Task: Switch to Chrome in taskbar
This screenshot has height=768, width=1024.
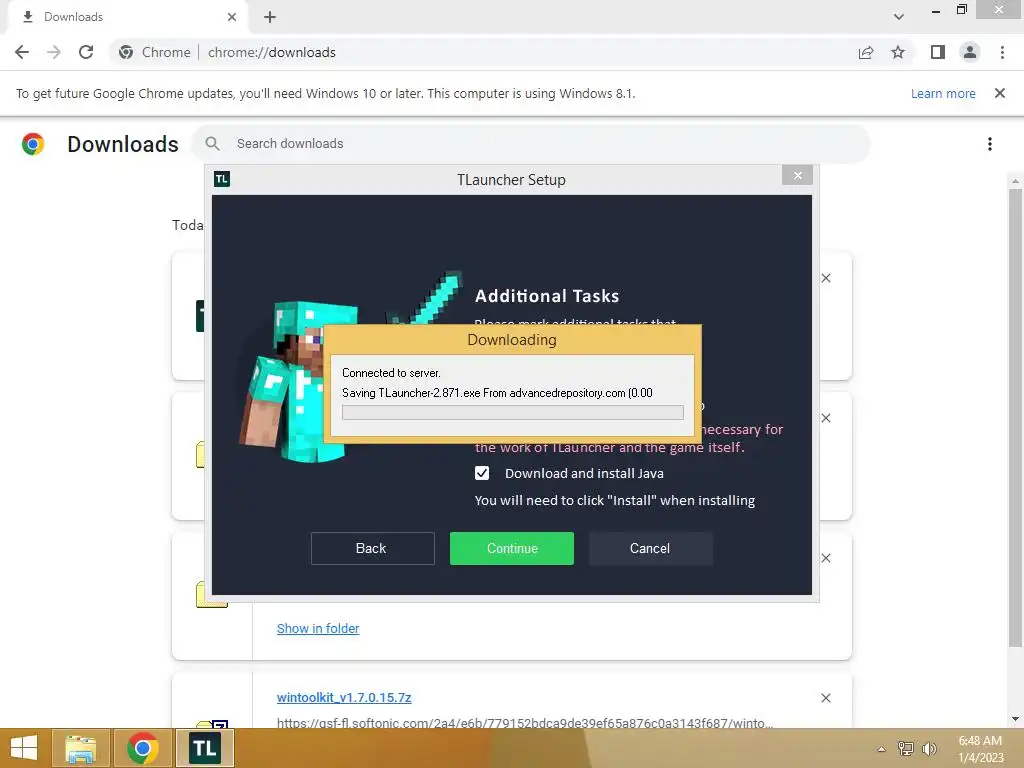Action: [142, 748]
